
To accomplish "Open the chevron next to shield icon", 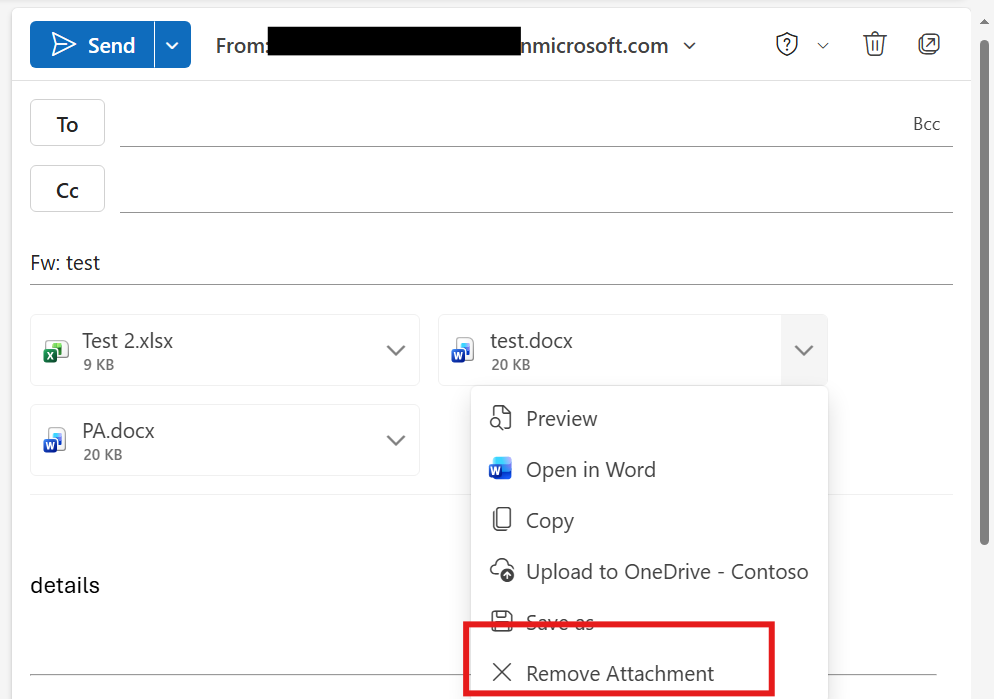I will click(x=823, y=46).
